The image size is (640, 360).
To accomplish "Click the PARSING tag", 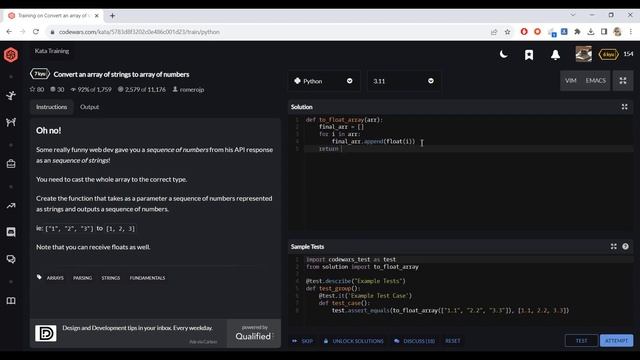I will pos(82,278).
